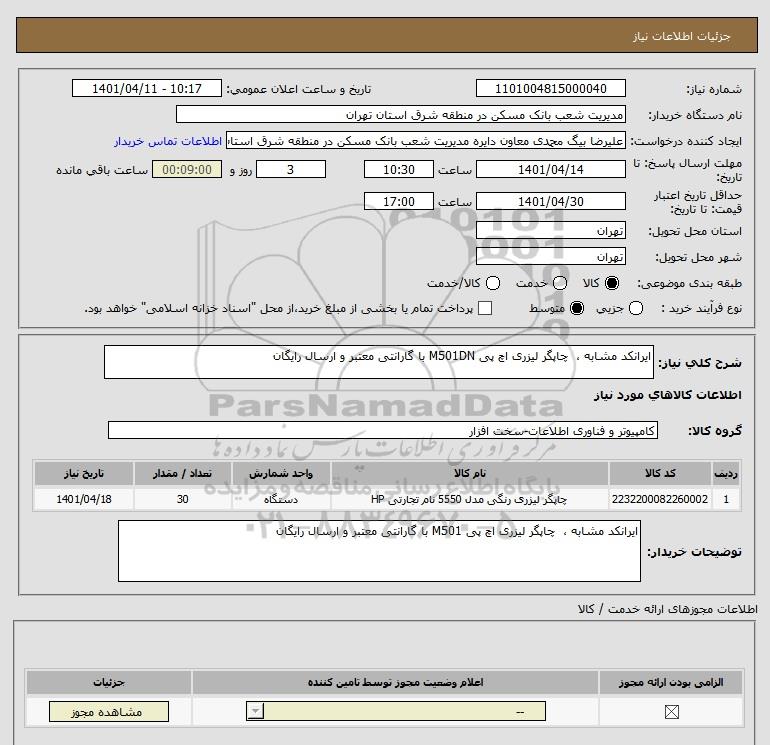Click the unit cell دستگاه
770x745 pixels.
tap(281, 499)
